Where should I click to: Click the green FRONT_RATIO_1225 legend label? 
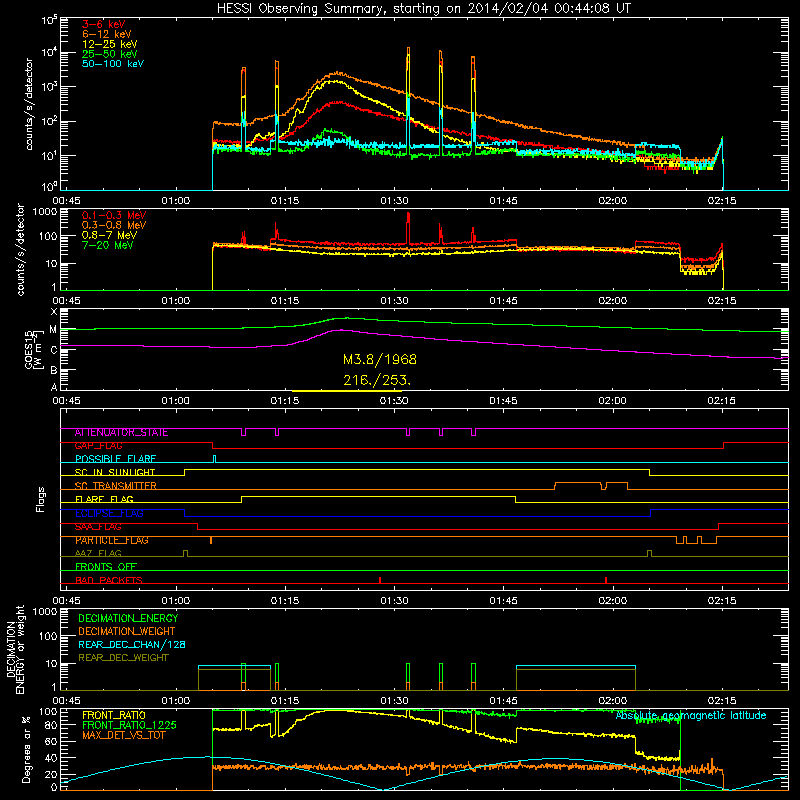[129, 725]
